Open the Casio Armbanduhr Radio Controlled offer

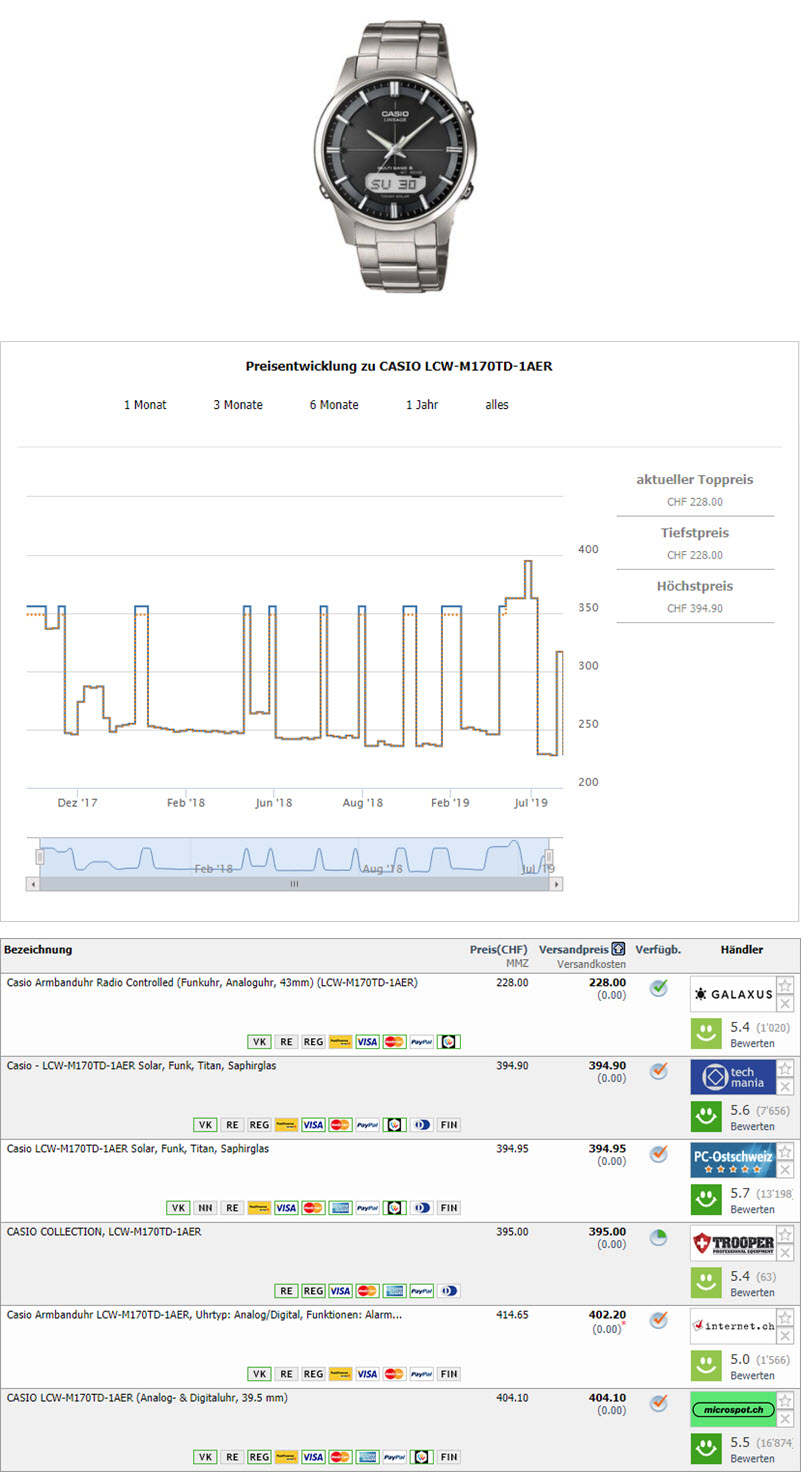coord(212,983)
